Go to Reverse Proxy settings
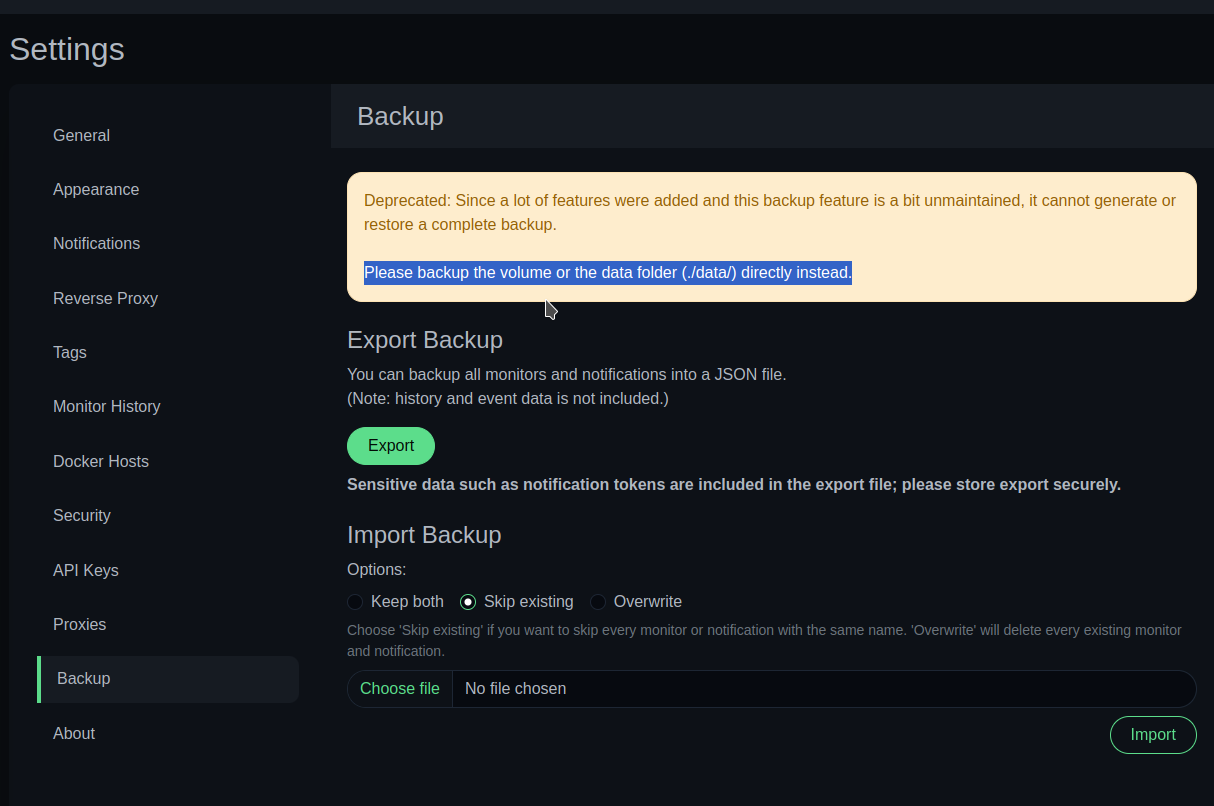1214x806 pixels. tap(105, 298)
